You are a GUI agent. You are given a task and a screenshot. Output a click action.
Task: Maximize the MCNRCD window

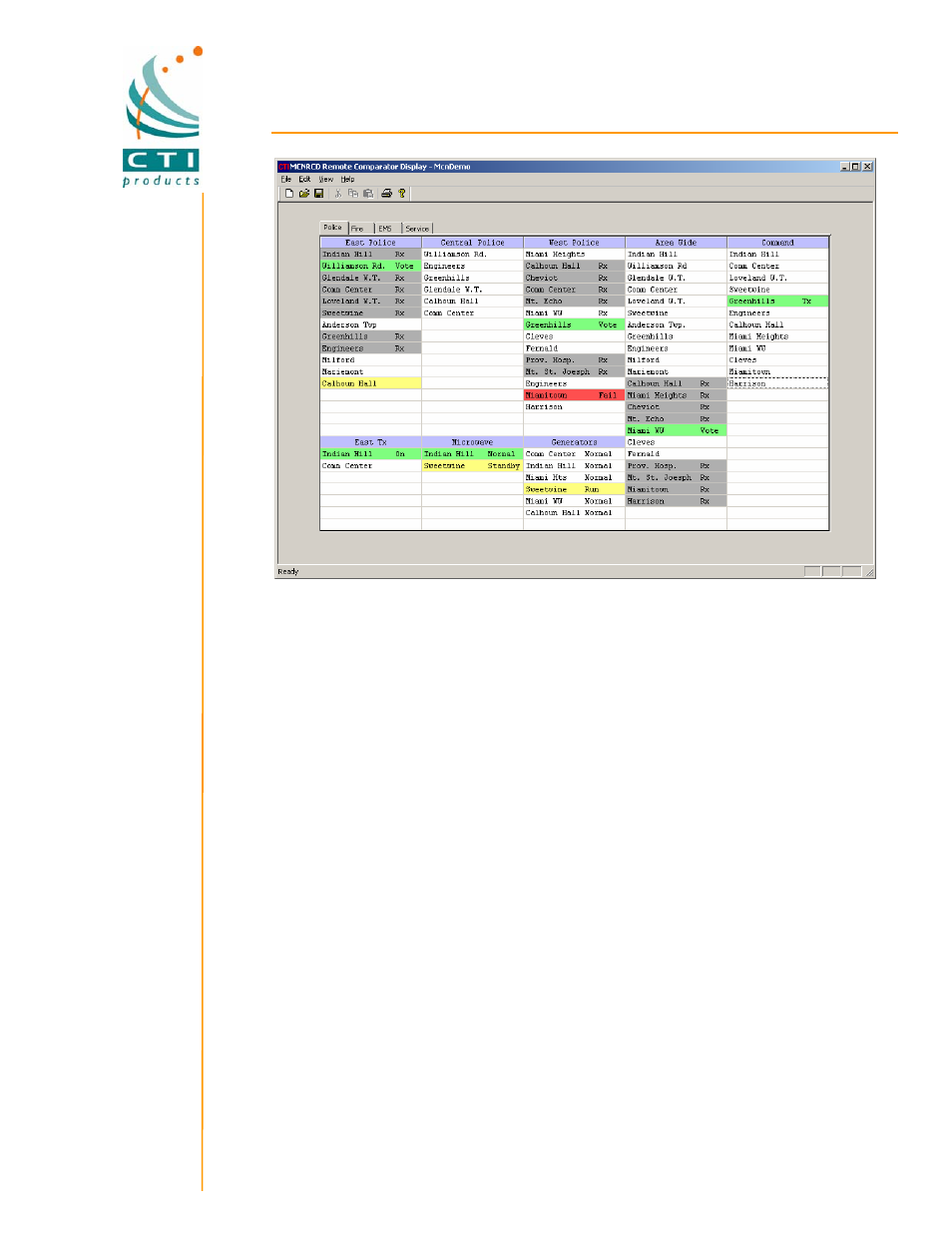point(856,167)
